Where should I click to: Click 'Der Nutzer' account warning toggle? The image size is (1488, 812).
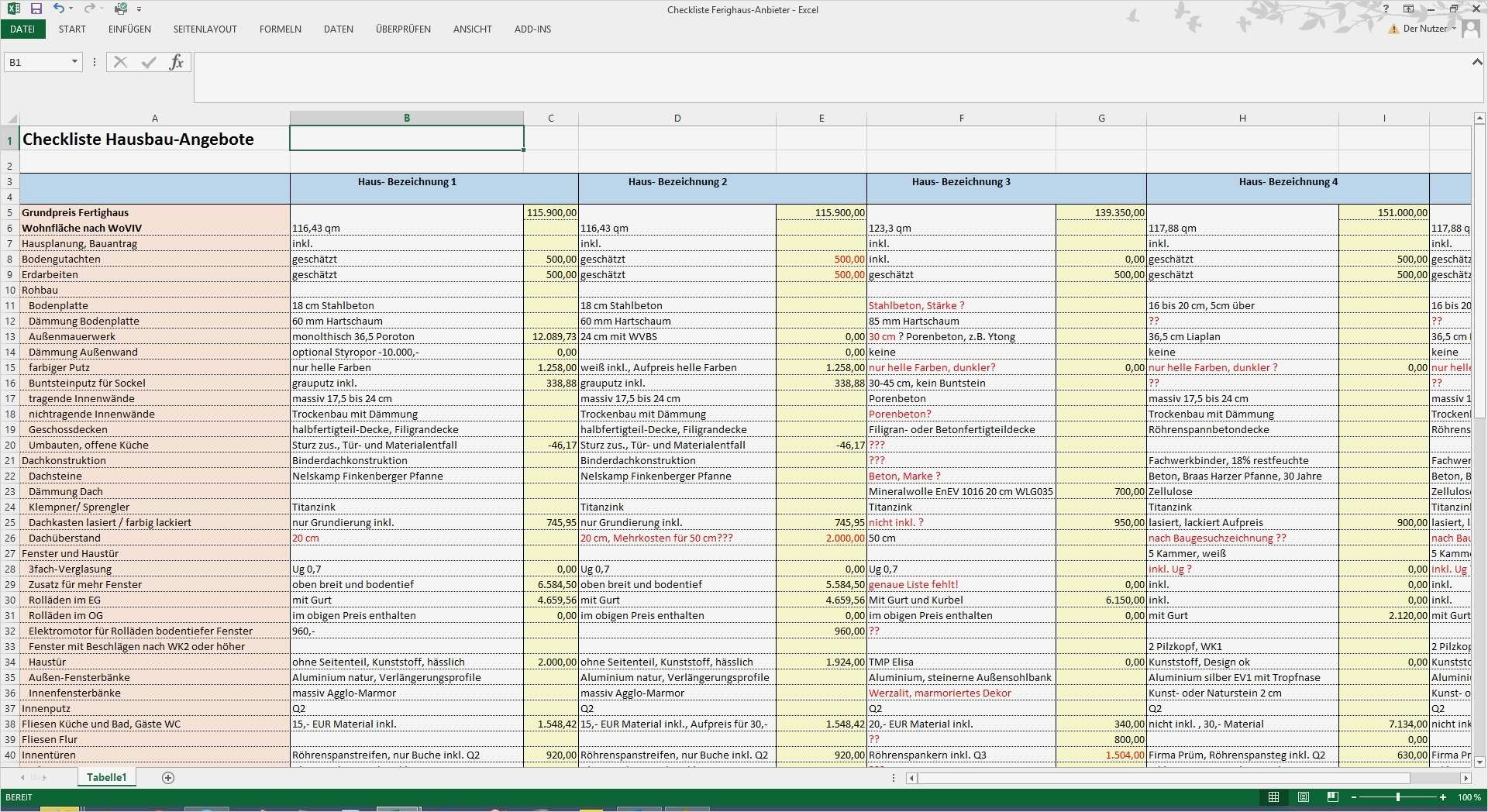point(1421,29)
